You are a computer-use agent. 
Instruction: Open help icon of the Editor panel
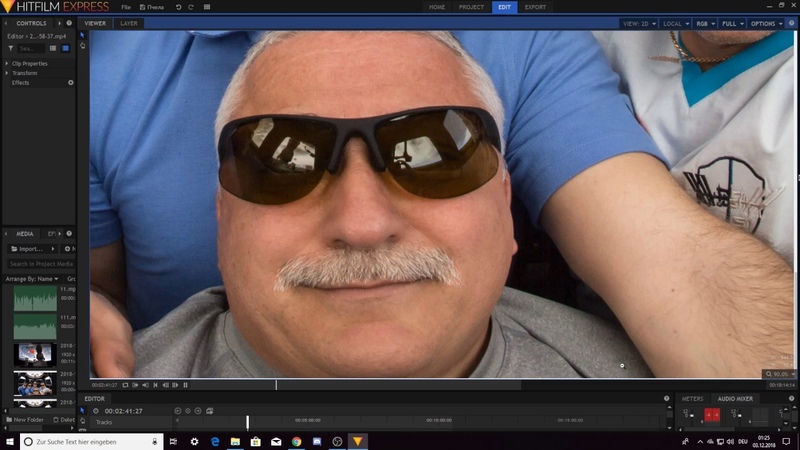(666, 398)
